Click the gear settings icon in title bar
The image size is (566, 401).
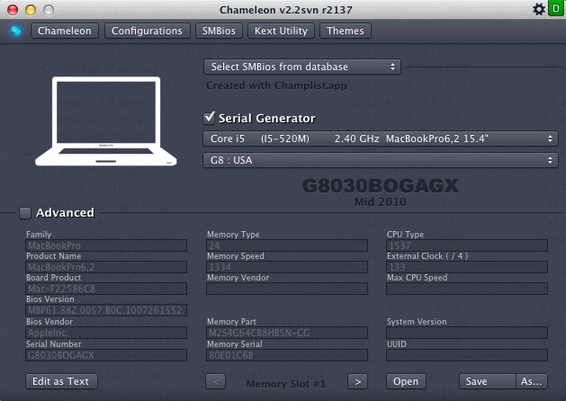point(539,9)
